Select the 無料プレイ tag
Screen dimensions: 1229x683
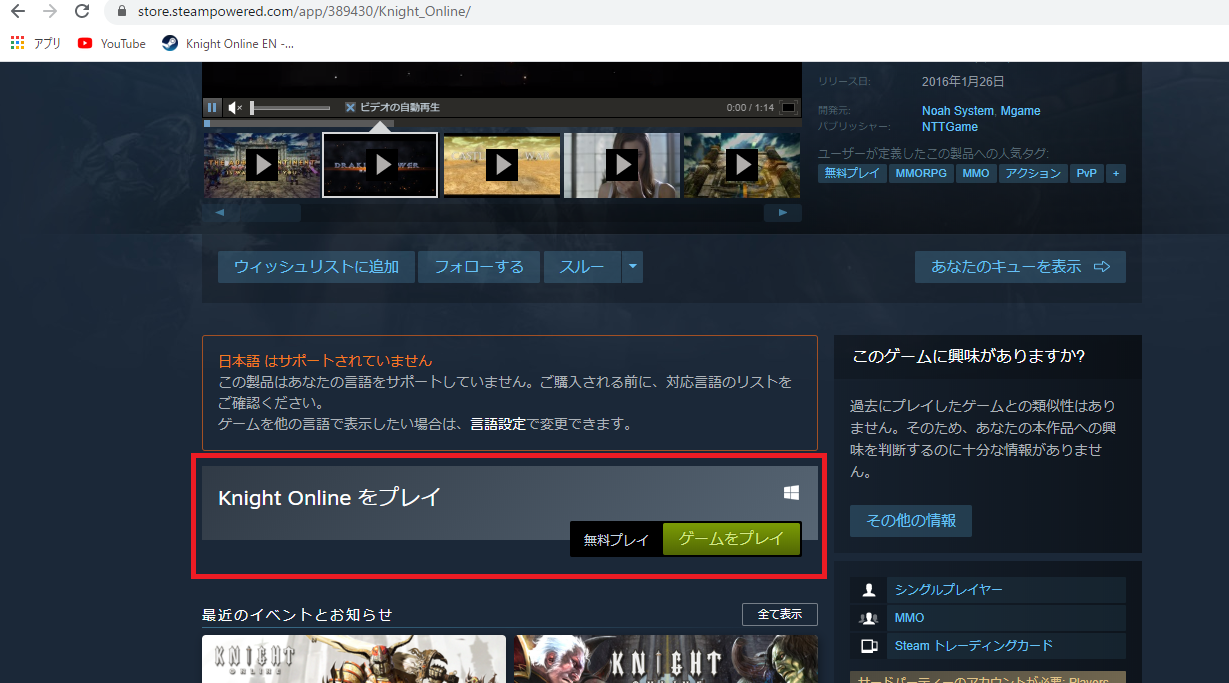[x=852, y=173]
